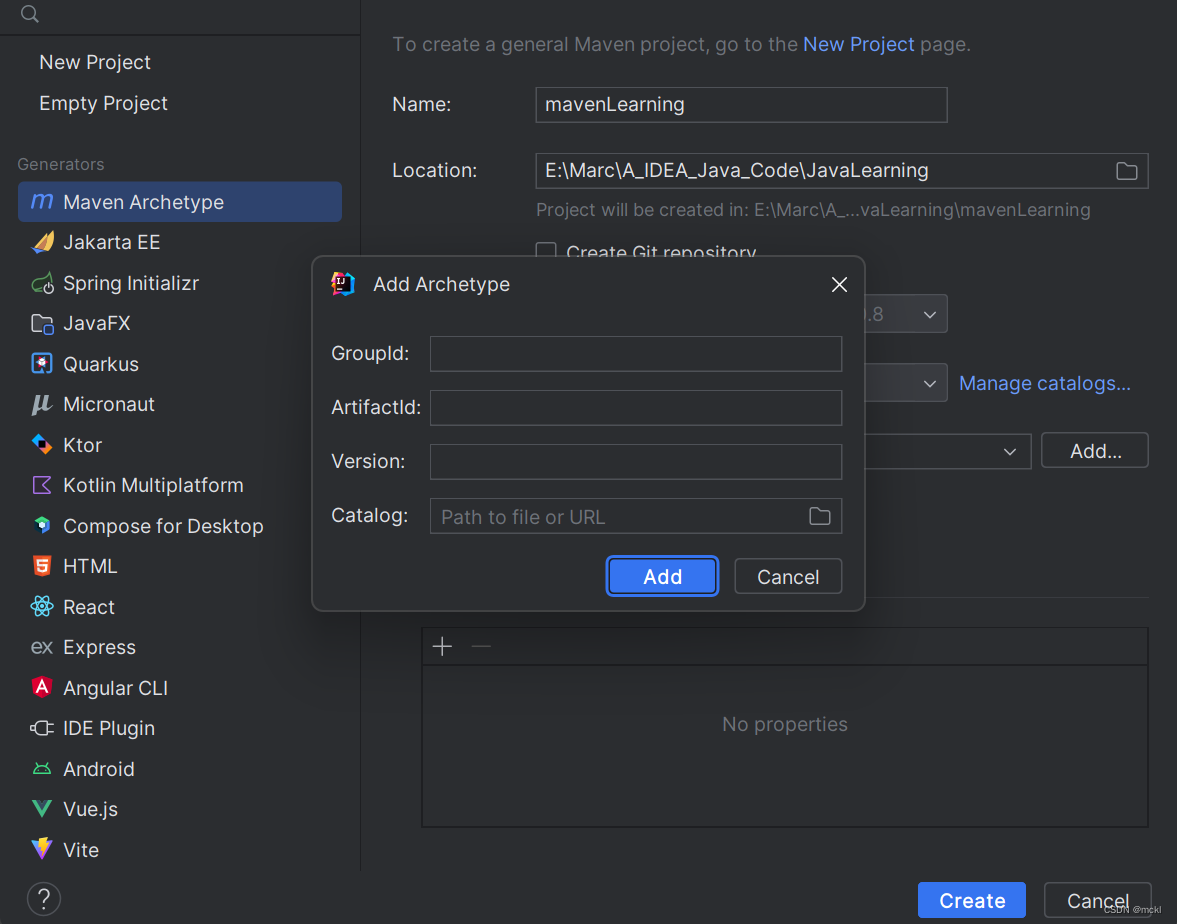Viewport: 1177px width, 924px height.
Task: Focus the Version input field
Action: point(636,462)
